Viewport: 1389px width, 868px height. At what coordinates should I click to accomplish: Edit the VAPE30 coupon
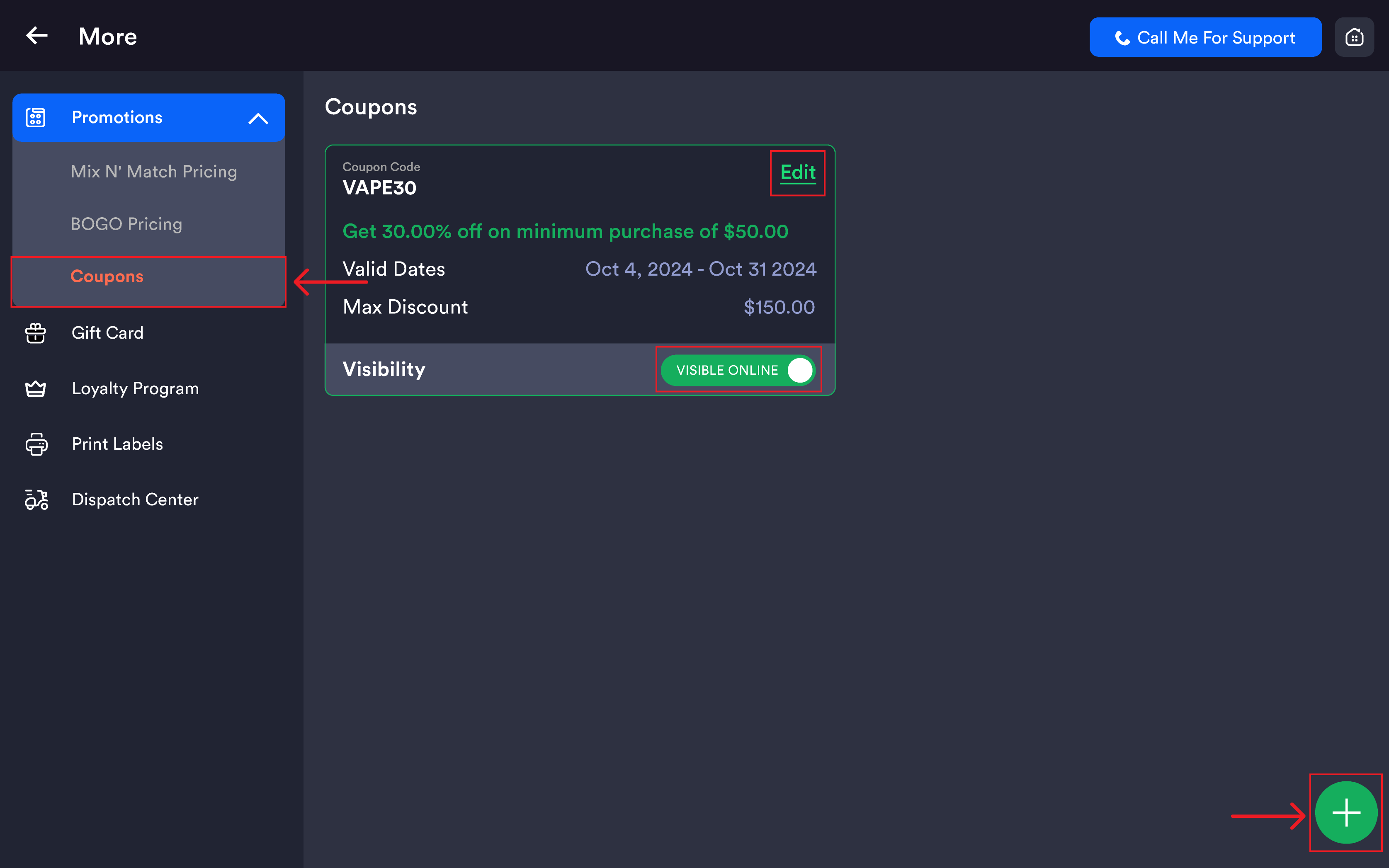[x=798, y=172]
